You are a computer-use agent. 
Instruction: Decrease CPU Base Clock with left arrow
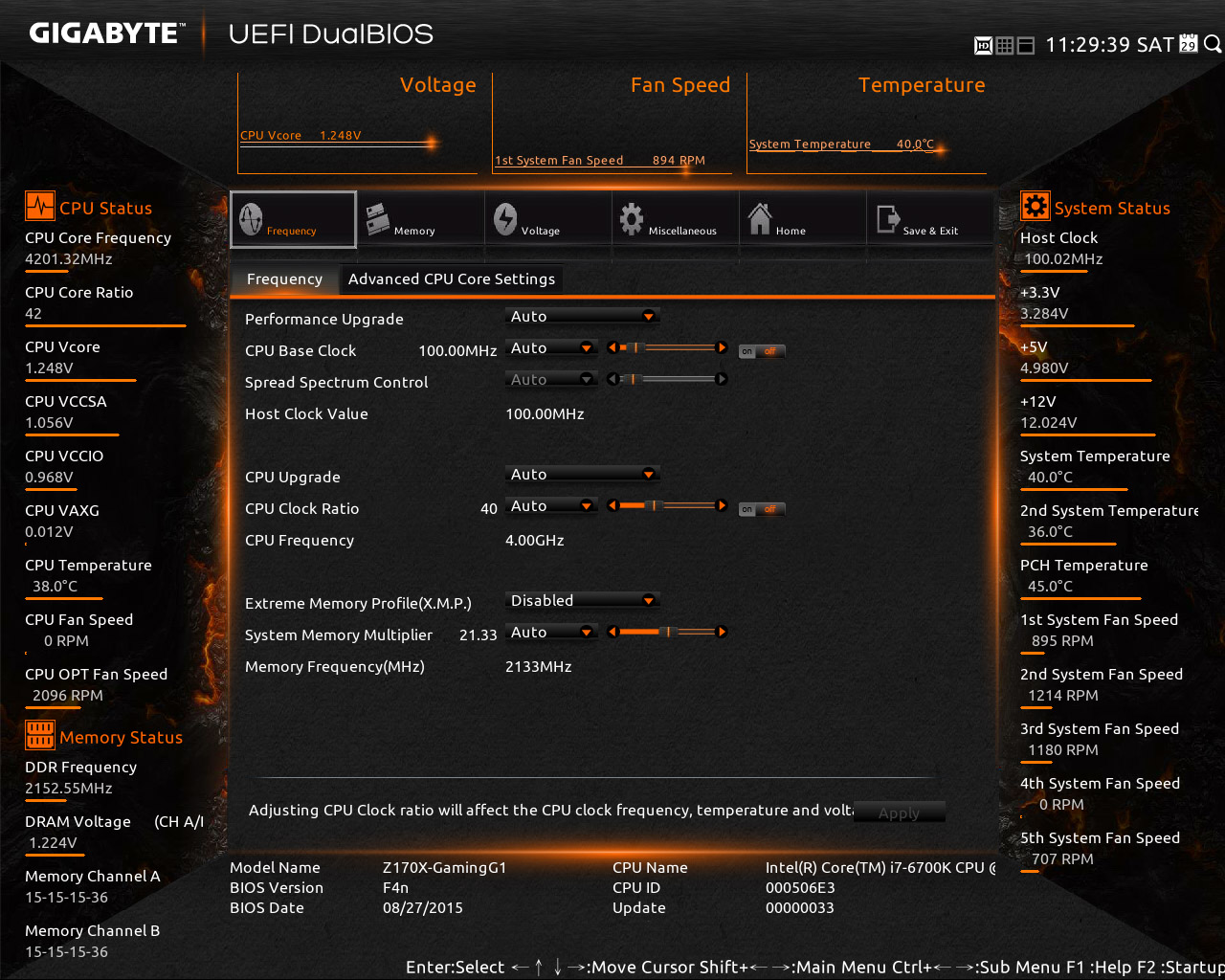click(x=612, y=347)
